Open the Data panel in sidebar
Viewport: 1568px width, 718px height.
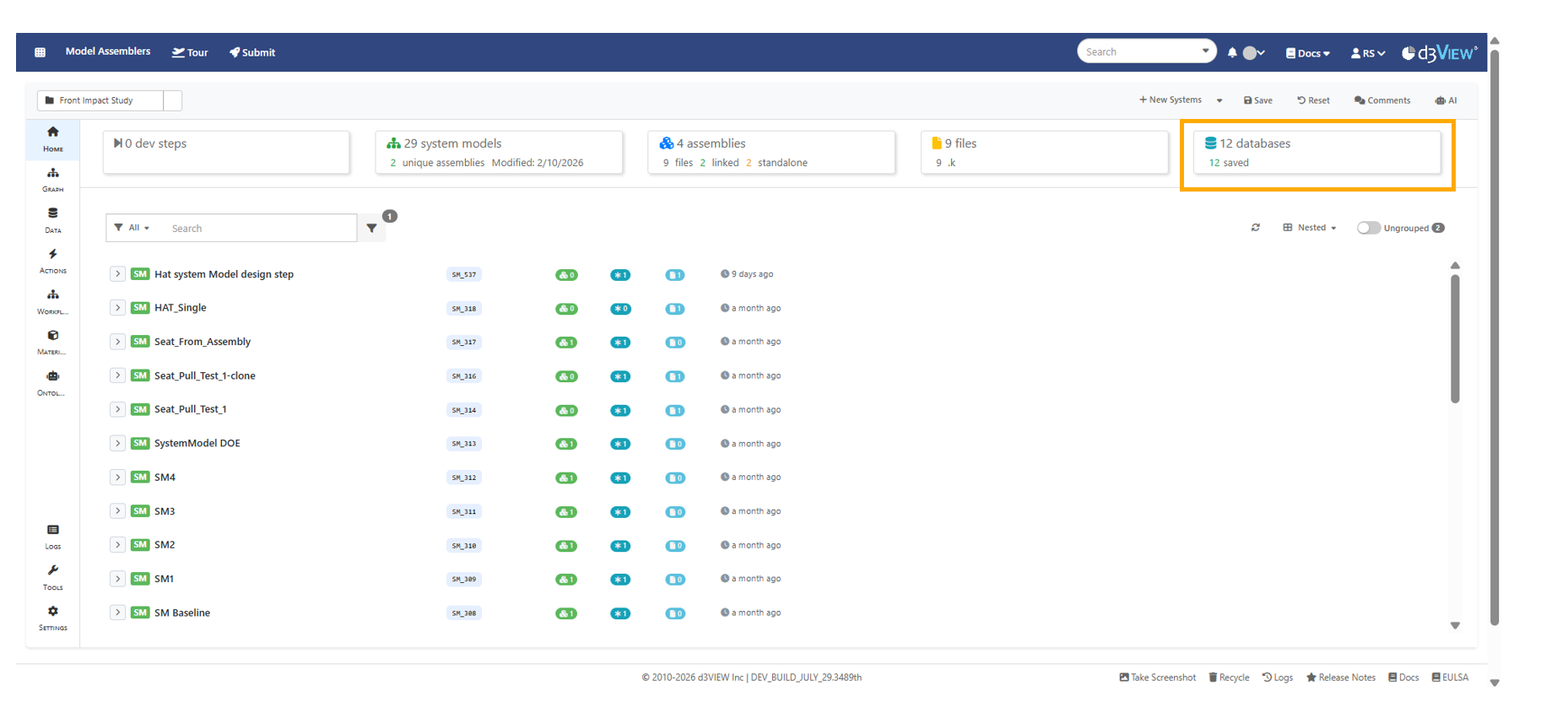point(52,219)
